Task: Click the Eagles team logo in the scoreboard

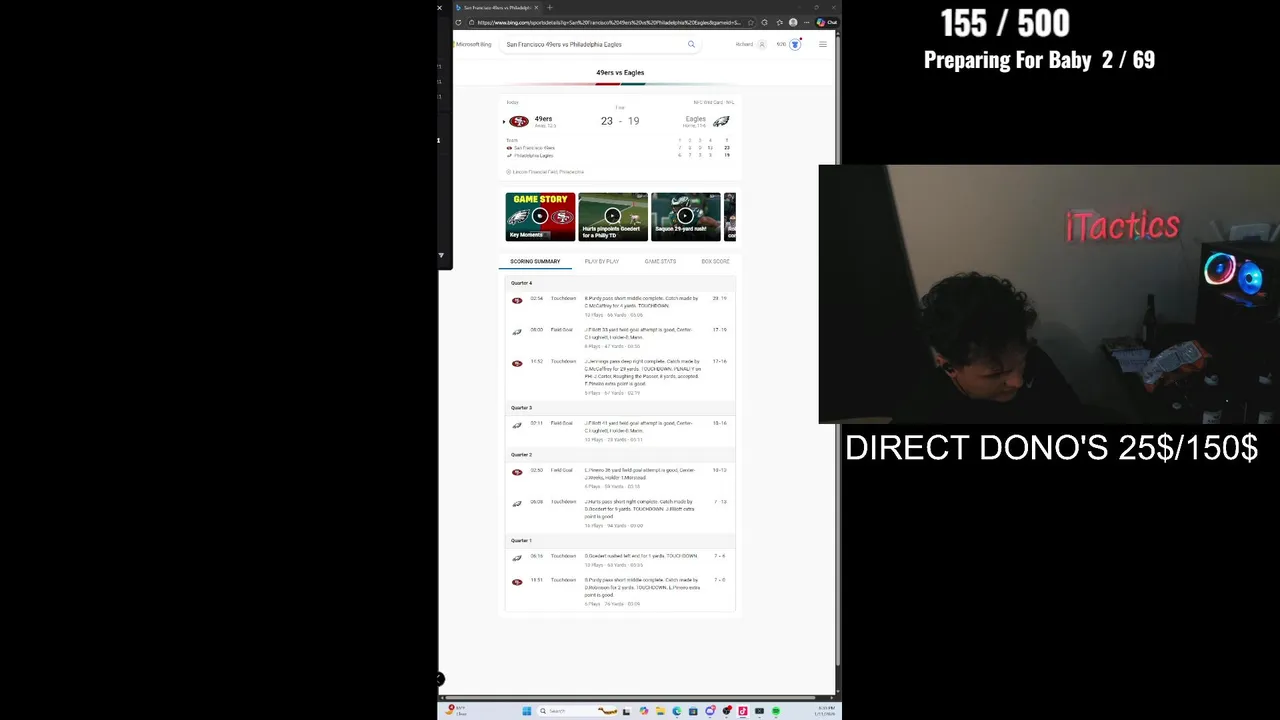Action: (x=721, y=121)
